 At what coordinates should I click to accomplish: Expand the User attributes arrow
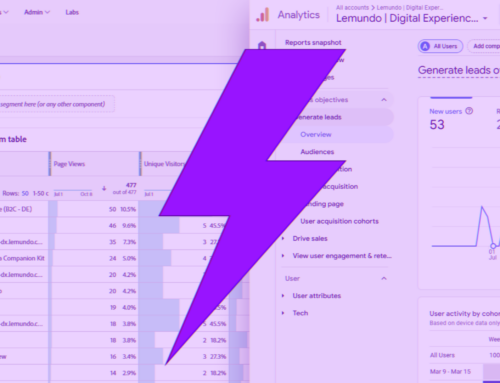(x=283, y=296)
